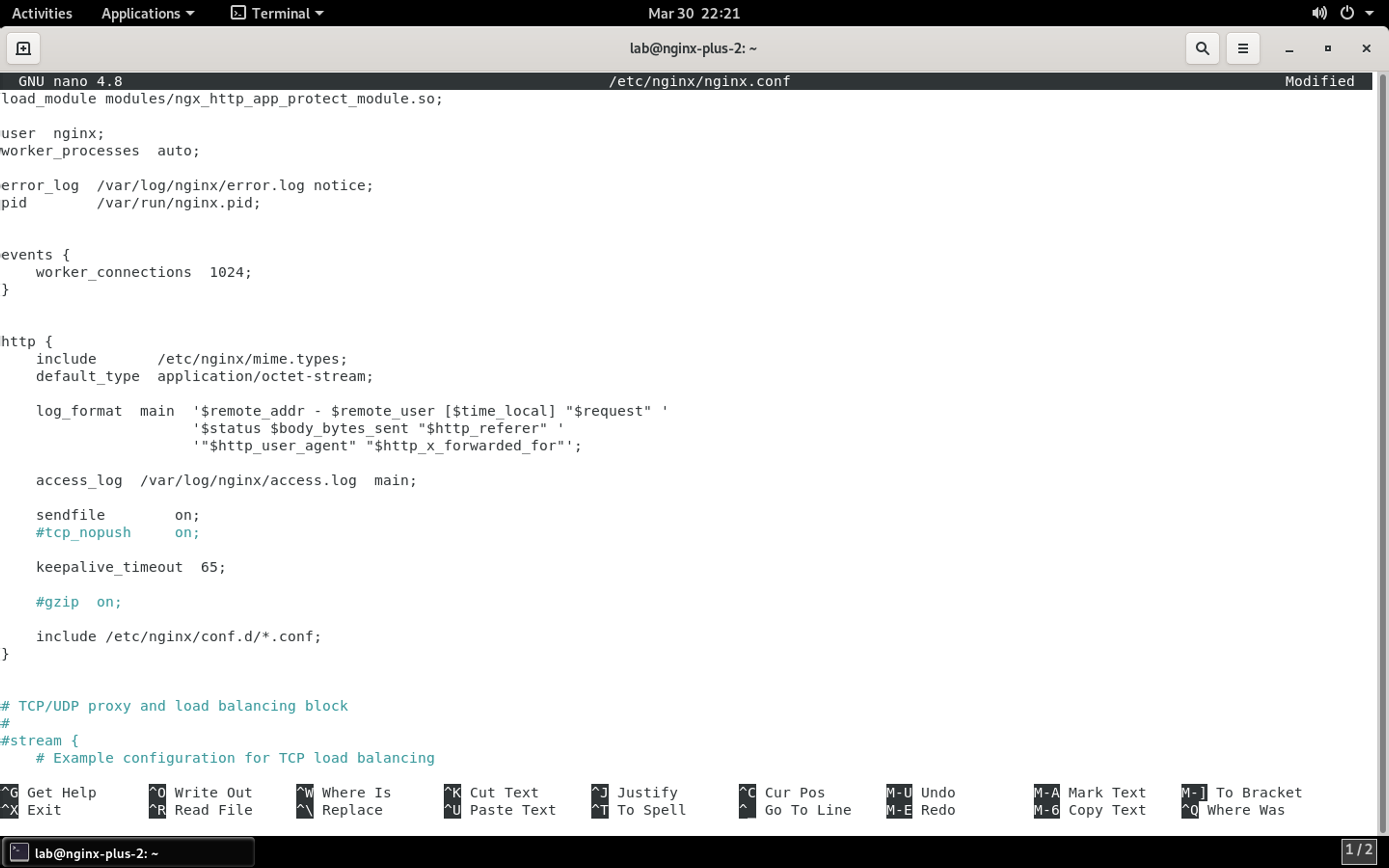Click the ^O Write Out shortcut
Viewport: 1389px width, 868px height.
click(x=200, y=792)
